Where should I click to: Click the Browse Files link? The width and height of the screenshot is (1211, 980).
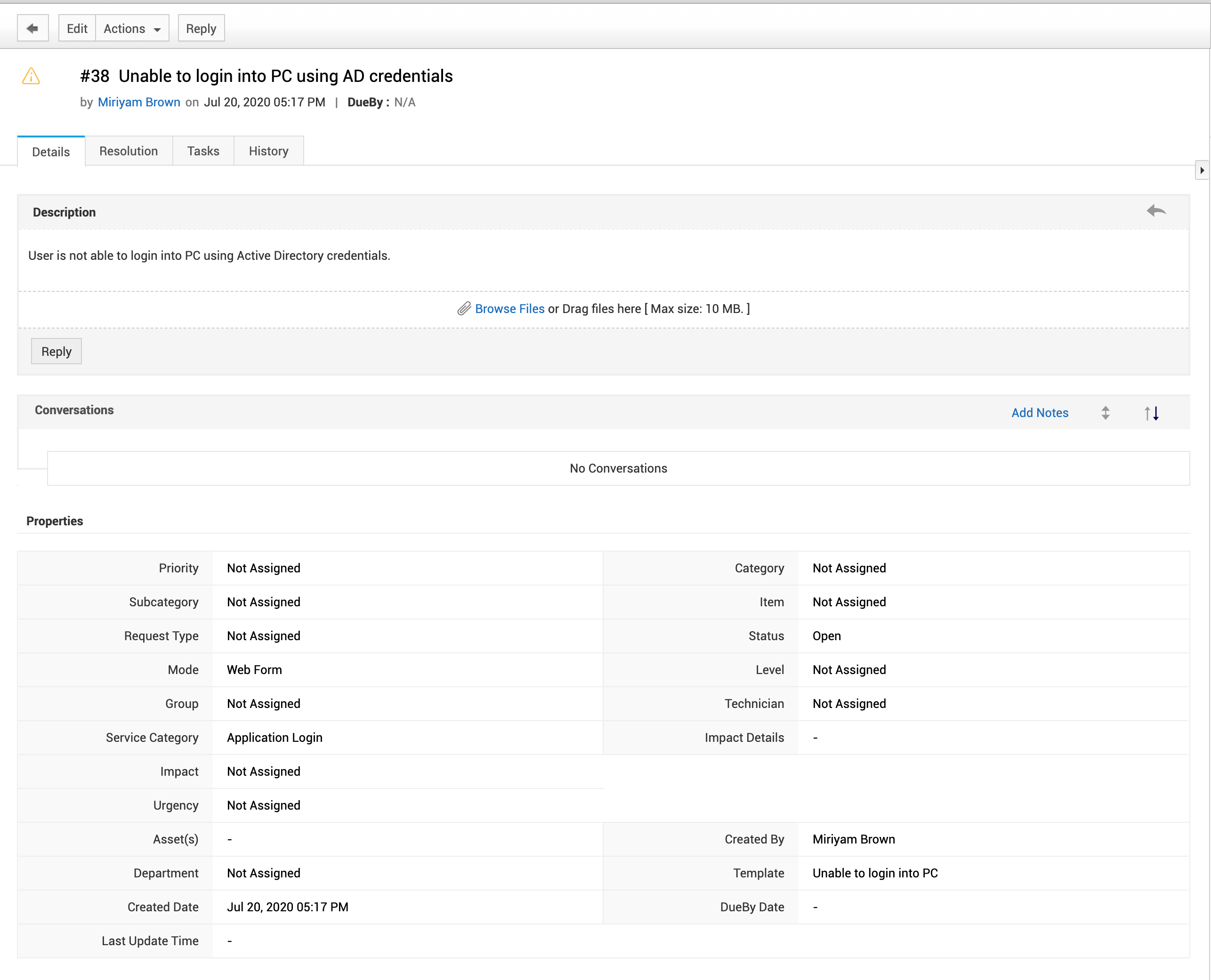509,309
